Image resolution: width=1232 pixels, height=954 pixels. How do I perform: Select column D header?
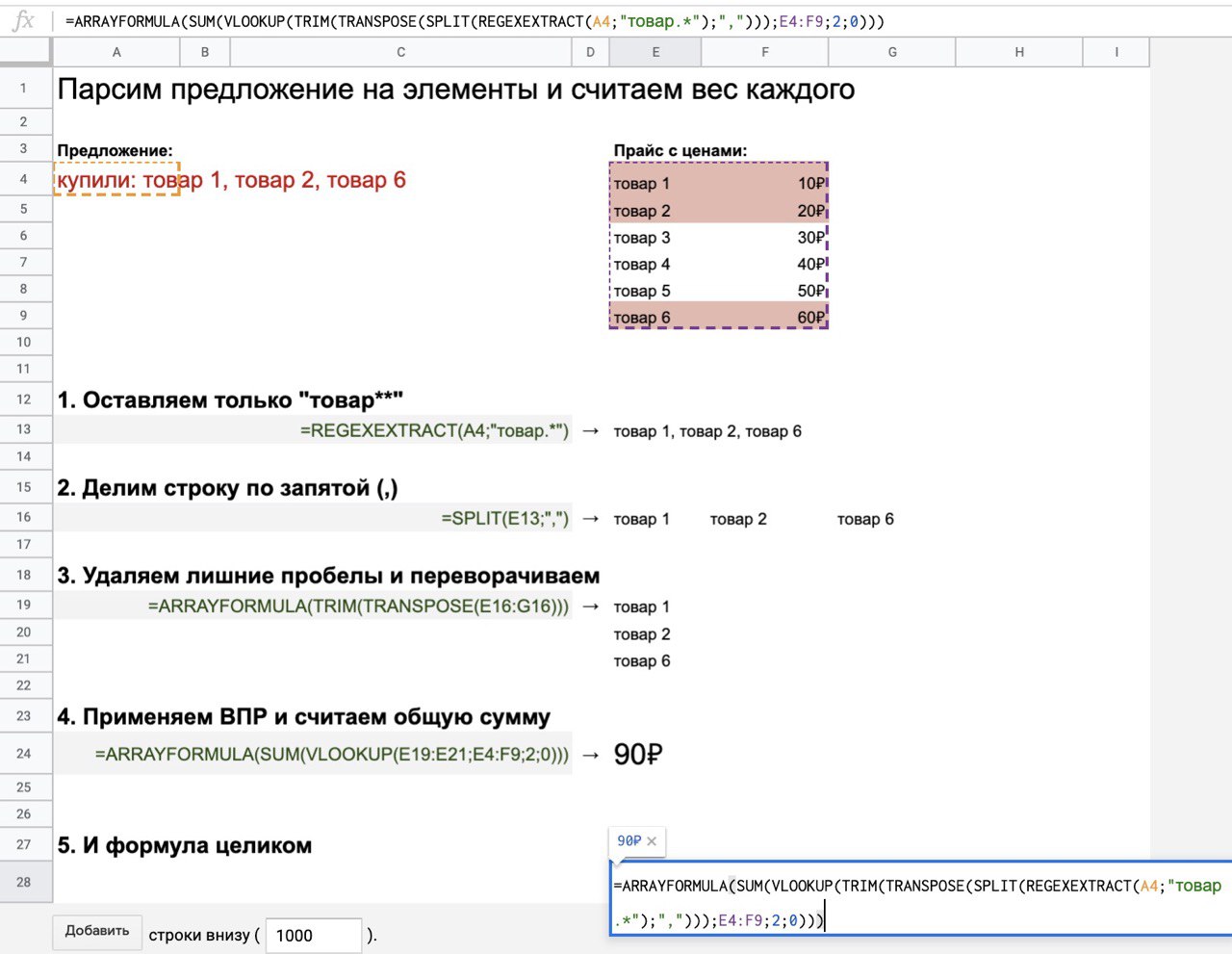pyautogui.click(x=590, y=52)
